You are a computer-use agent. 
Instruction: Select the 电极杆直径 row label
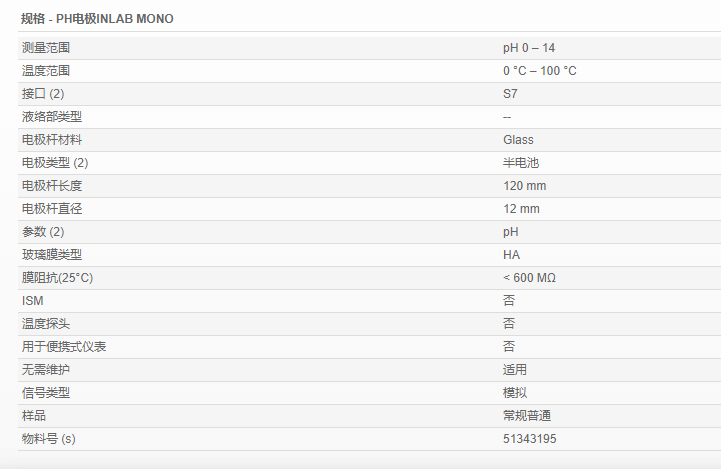(x=52, y=209)
